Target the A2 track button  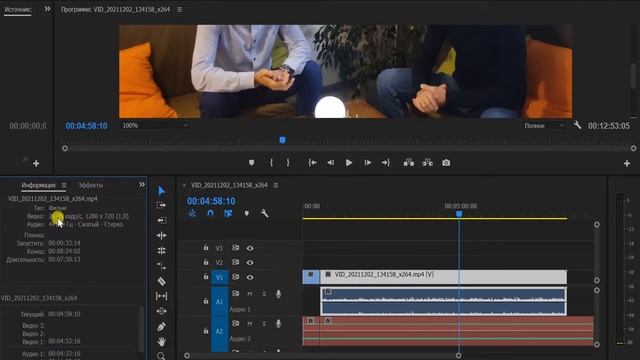(219, 331)
